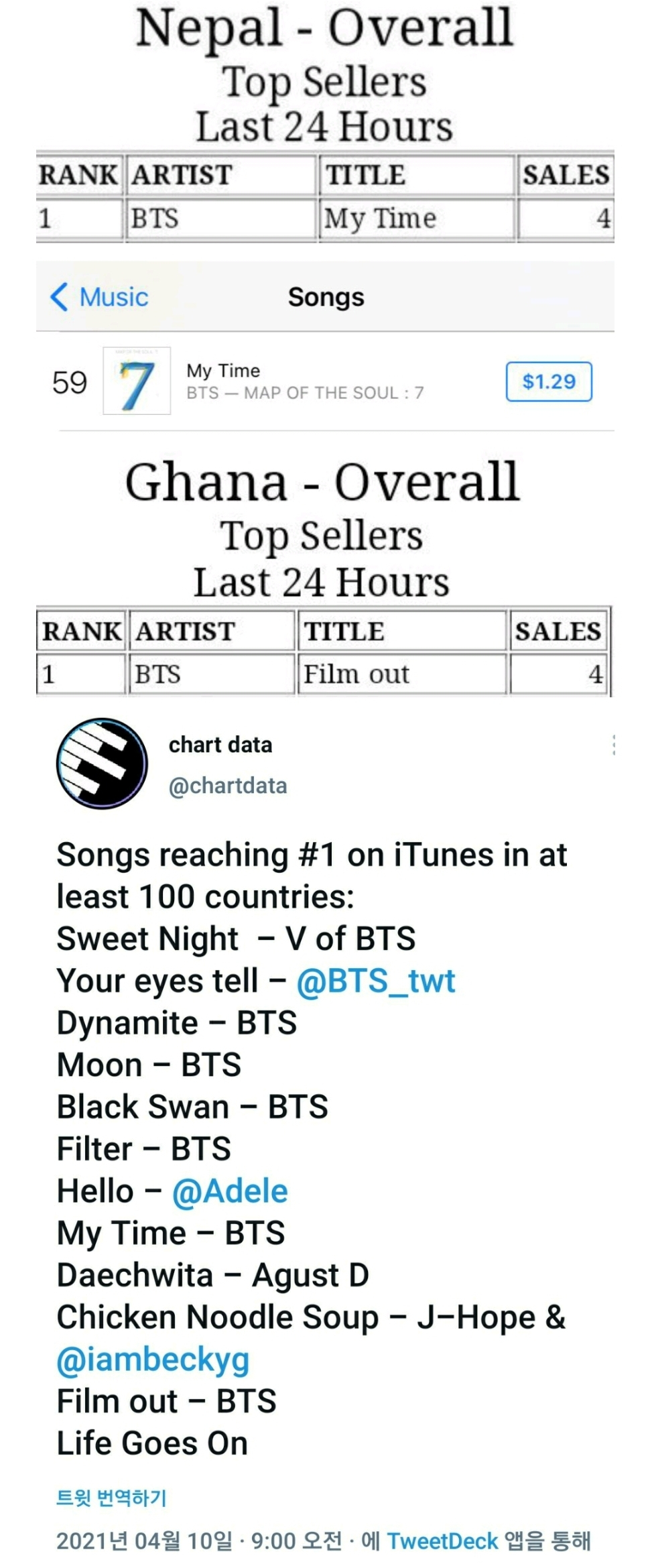Select the My Time song row title
The width and height of the screenshot is (648, 1568).
223,371
